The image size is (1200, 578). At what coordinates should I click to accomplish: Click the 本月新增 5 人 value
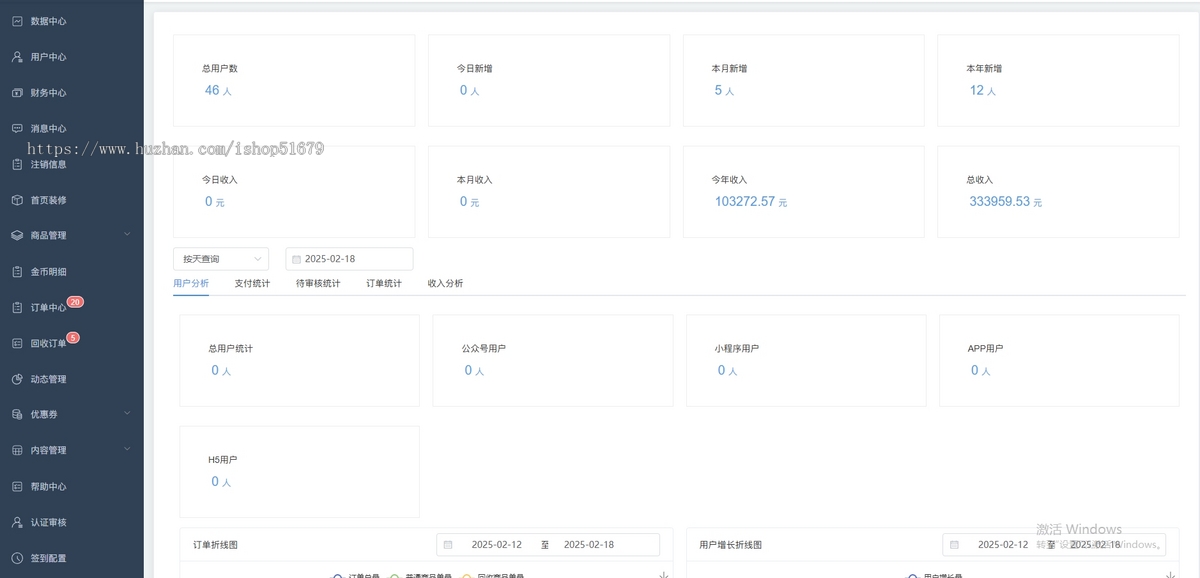[725, 90]
